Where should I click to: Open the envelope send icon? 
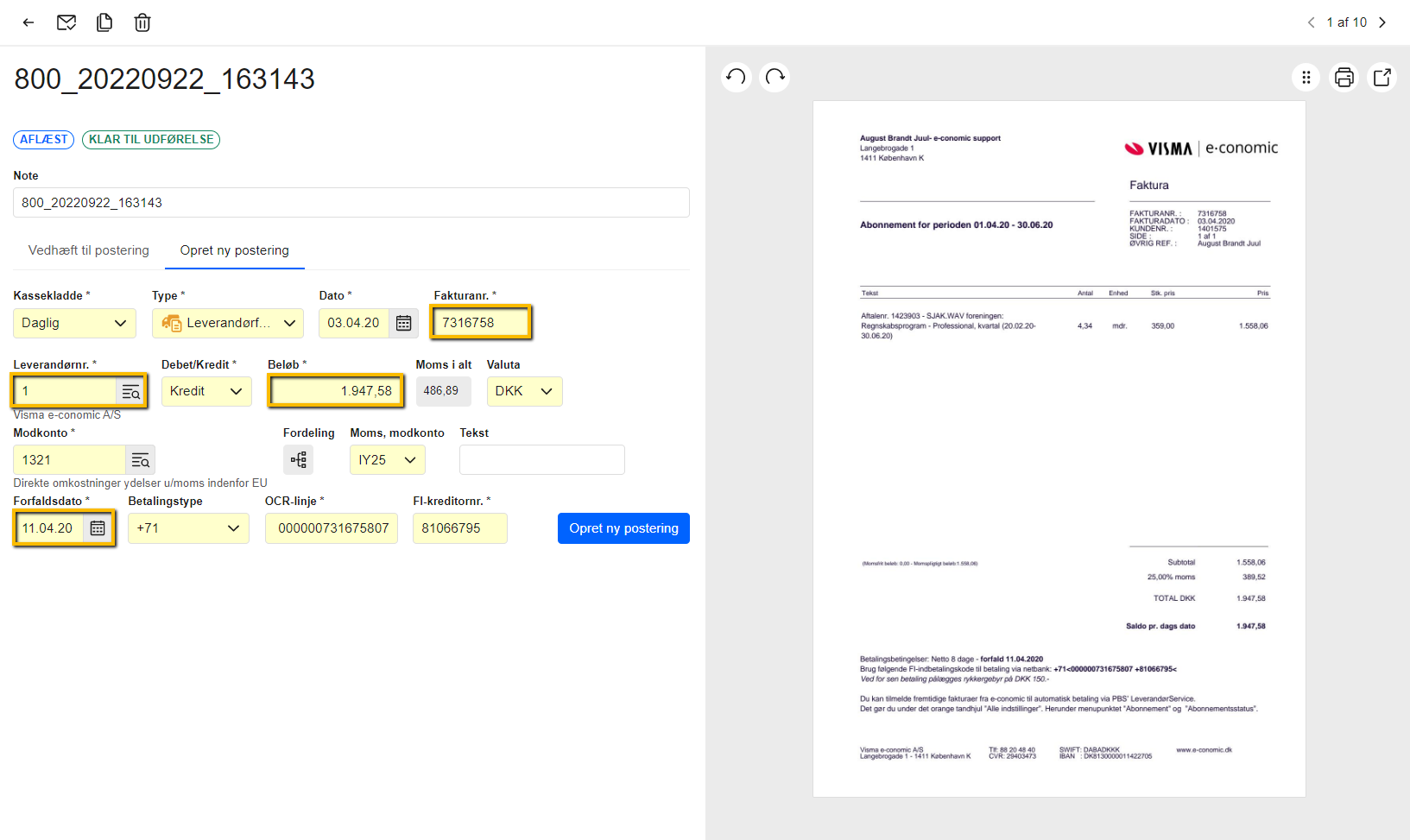(66, 22)
